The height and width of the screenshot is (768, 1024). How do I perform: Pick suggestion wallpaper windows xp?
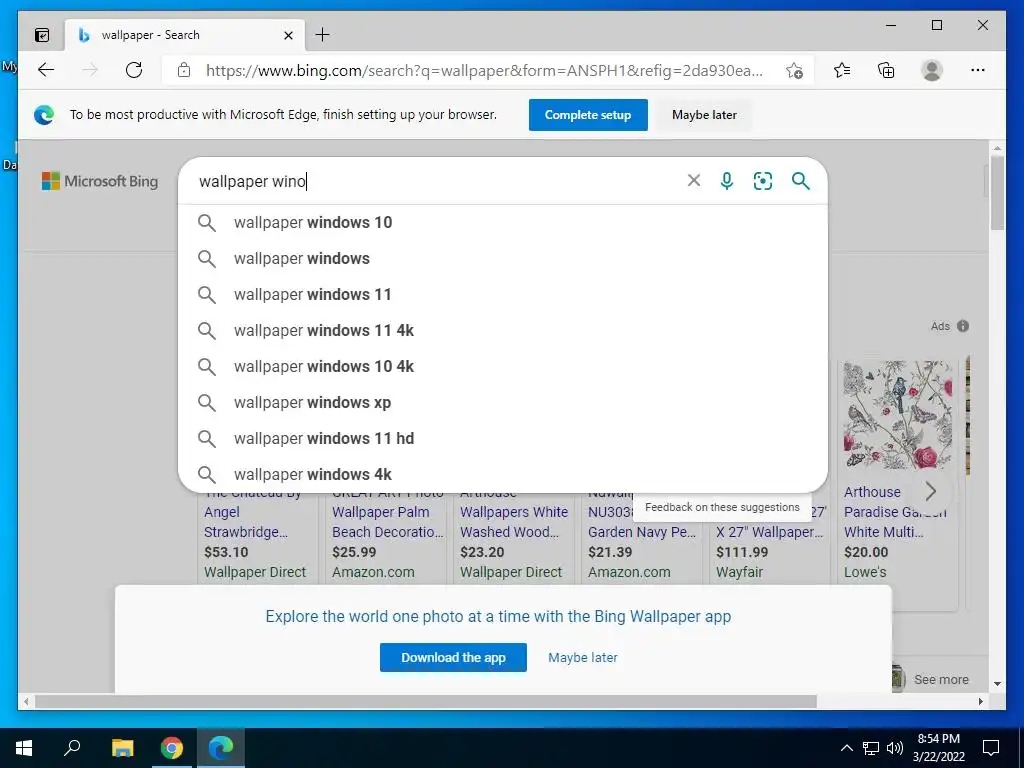(x=503, y=402)
